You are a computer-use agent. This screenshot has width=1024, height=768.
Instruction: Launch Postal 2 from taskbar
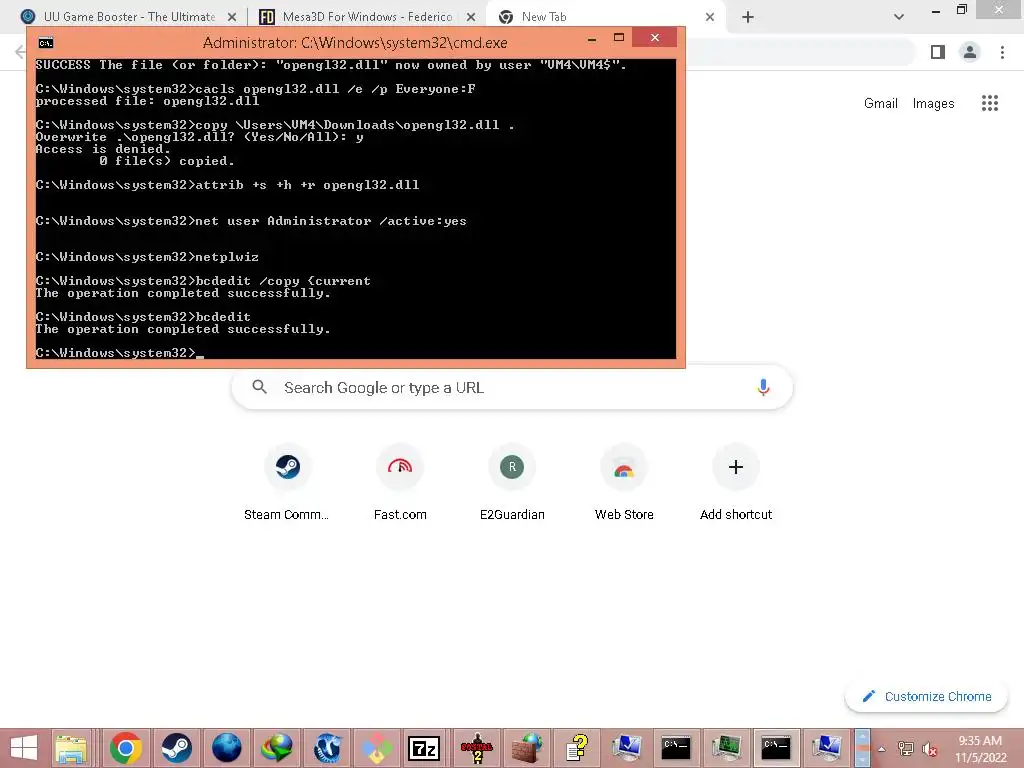click(x=477, y=748)
